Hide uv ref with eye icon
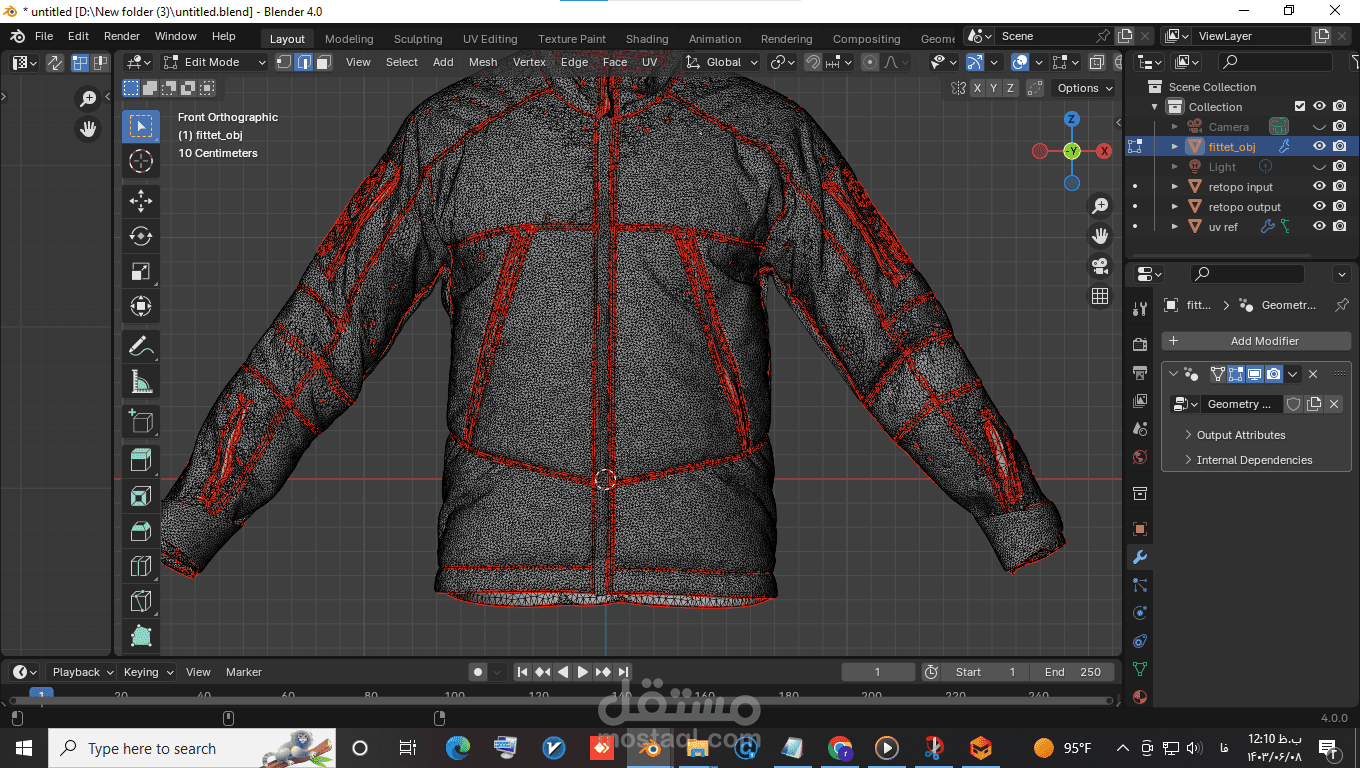The height and width of the screenshot is (768, 1360). [1319, 226]
